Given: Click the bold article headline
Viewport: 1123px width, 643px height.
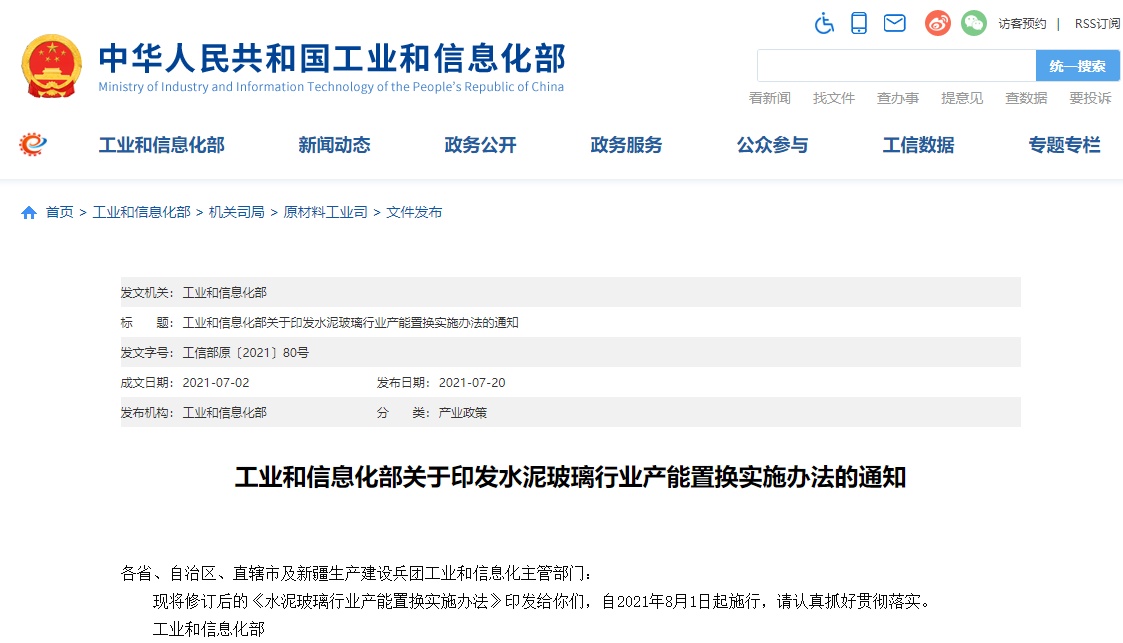Looking at the screenshot, I should pyautogui.click(x=571, y=478).
